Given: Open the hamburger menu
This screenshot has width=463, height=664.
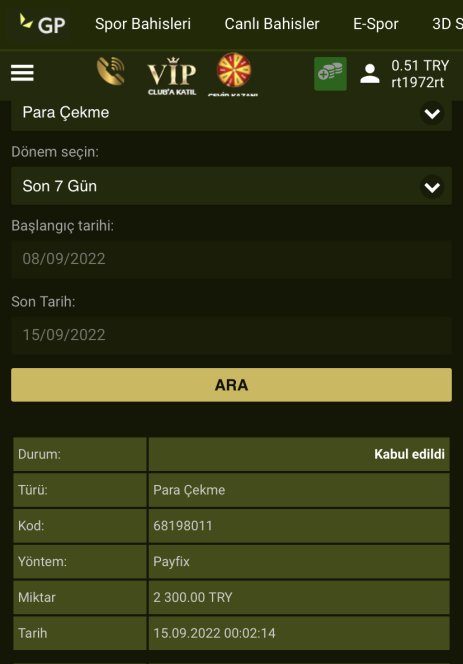Looking at the screenshot, I should [x=22, y=73].
